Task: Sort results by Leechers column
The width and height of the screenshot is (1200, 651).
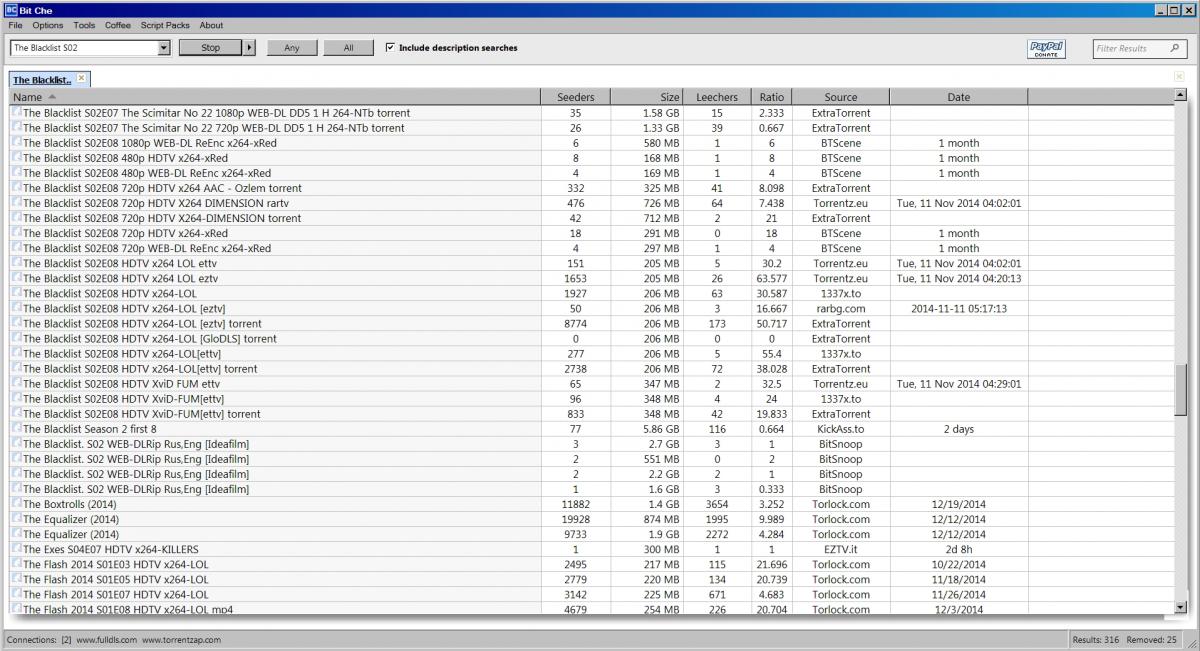Action: tap(717, 97)
